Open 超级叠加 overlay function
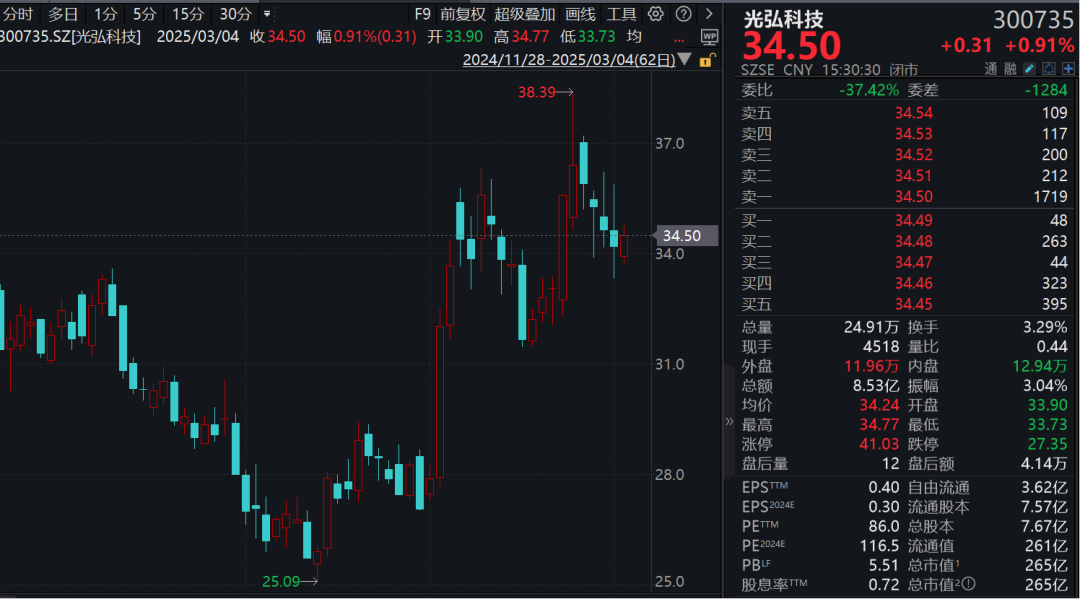This screenshot has height=599, width=1080. [x=525, y=14]
